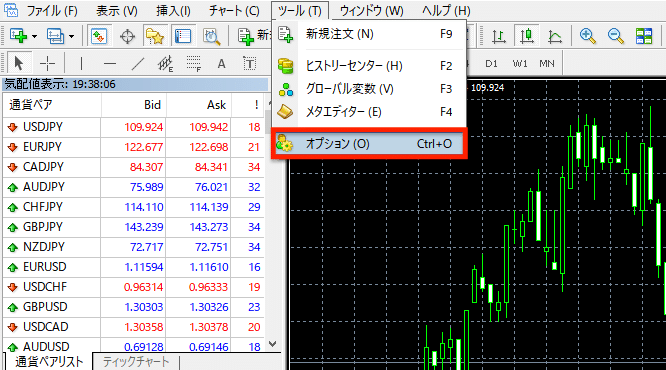Switch to the ティックチャート tab
666x370 pixels.
pyautogui.click(x=136, y=362)
